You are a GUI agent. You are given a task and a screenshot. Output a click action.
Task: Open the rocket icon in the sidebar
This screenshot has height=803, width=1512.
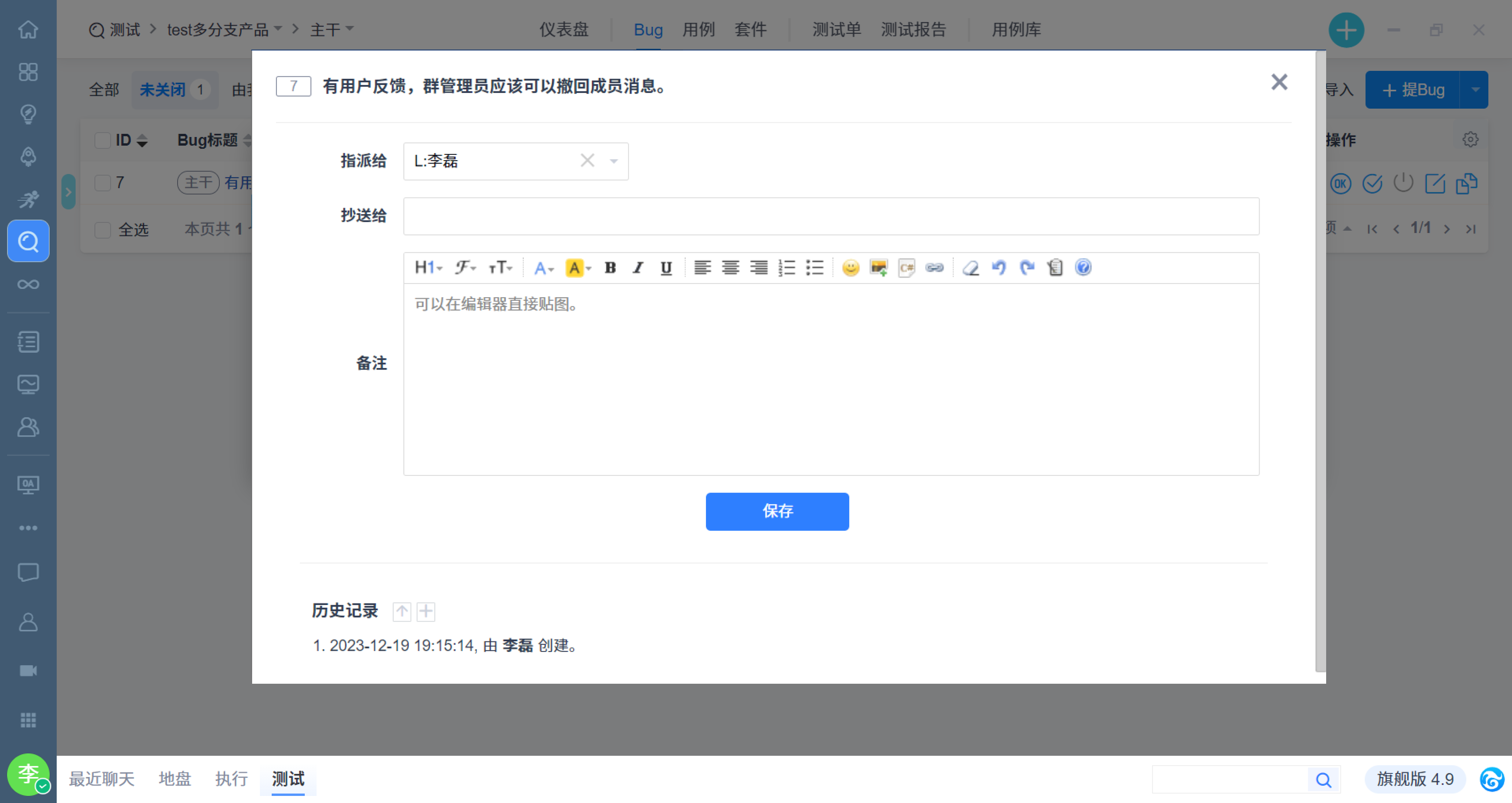28,156
